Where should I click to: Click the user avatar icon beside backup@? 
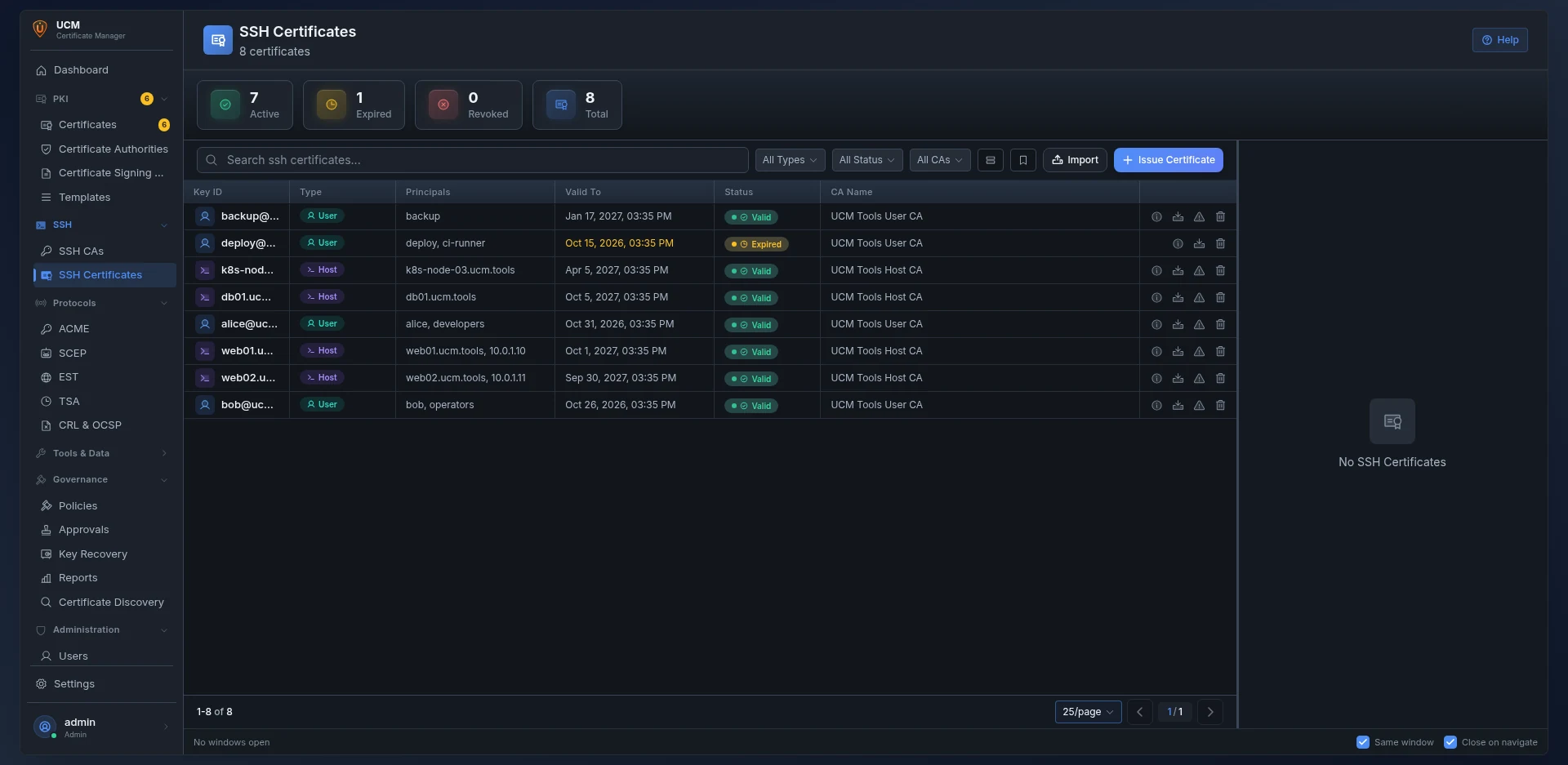coord(205,216)
